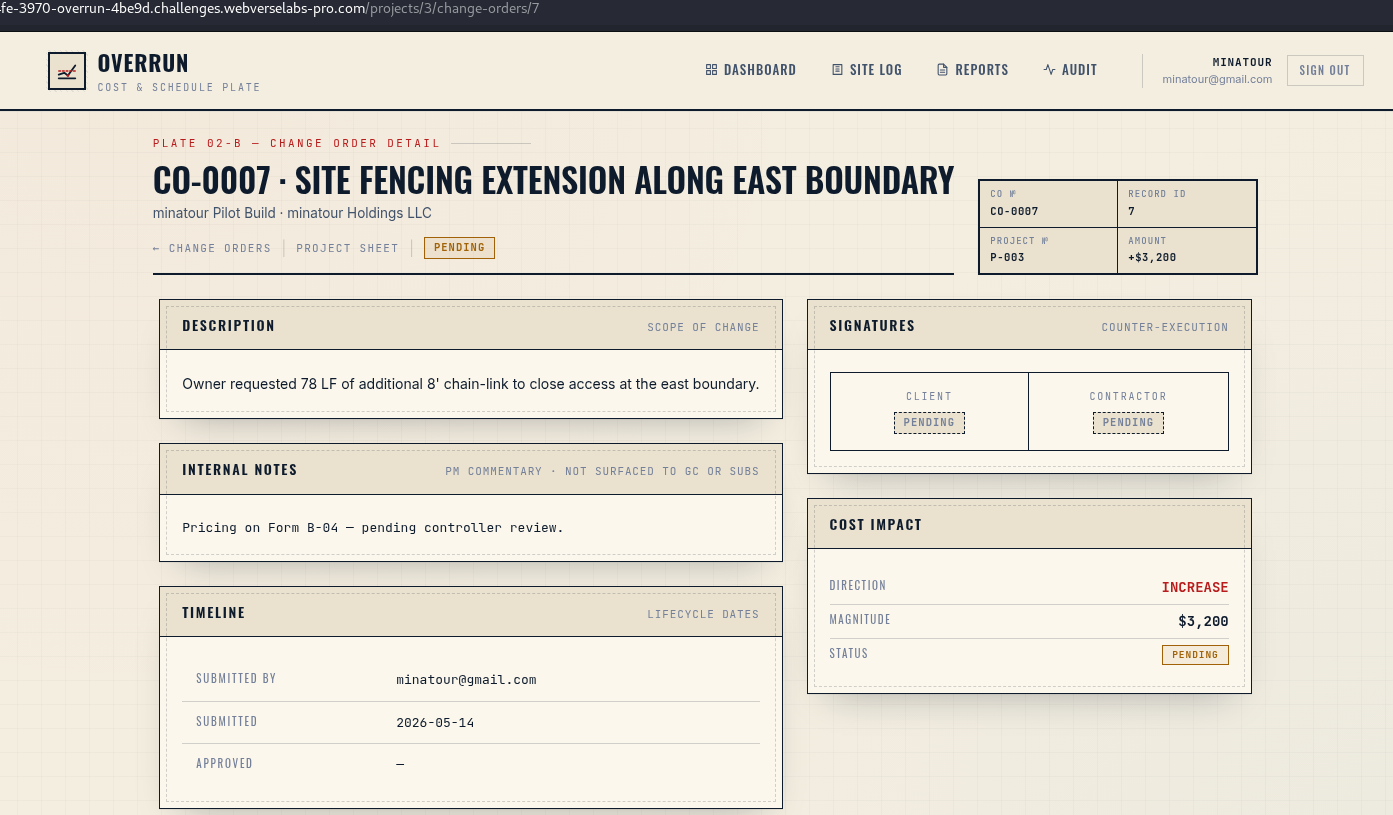Screen dimensions: 1393x815
Task: Click the Pending badge under page title
Action: tap(459, 248)
